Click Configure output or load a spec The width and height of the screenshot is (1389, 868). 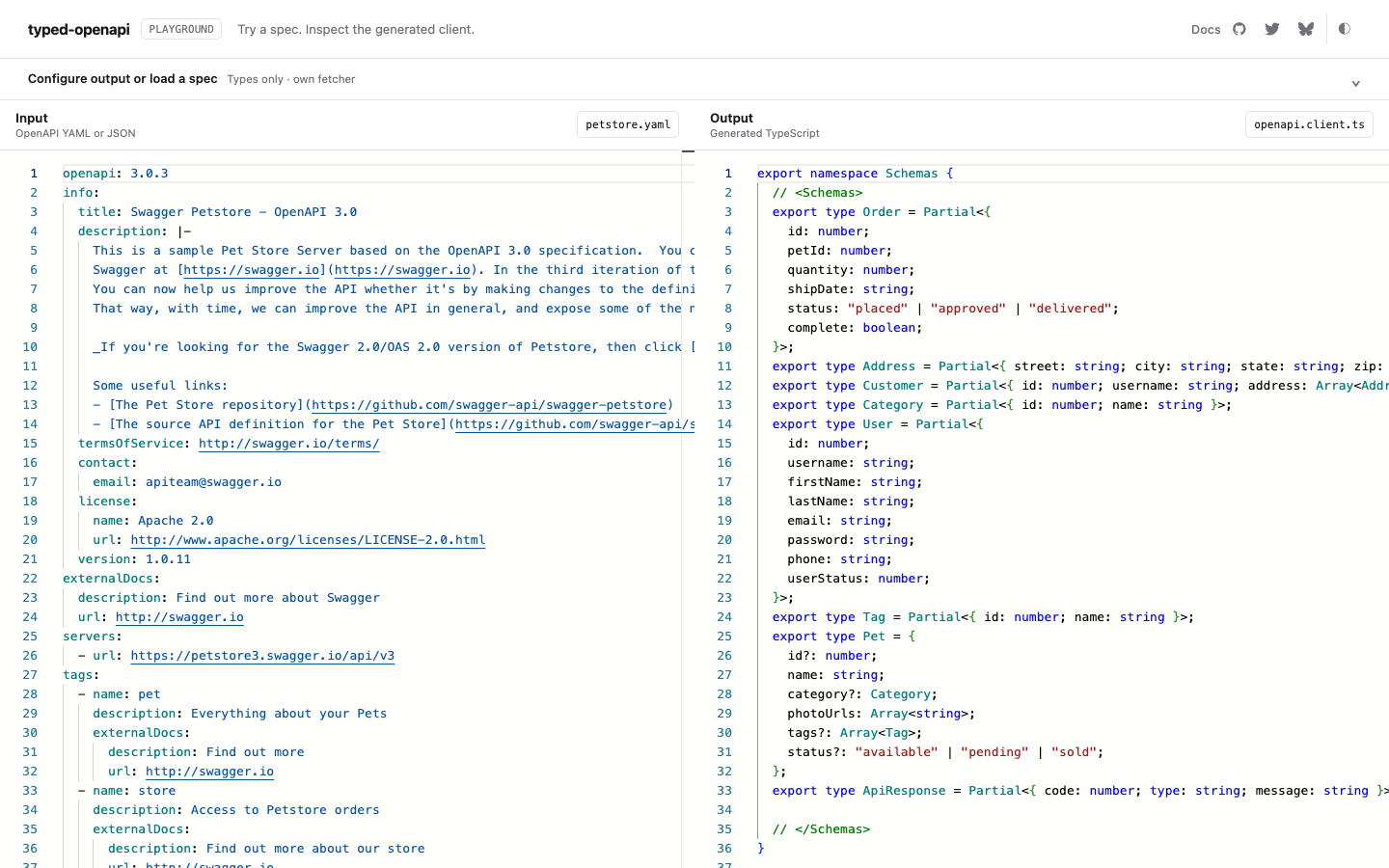pyautogui.click(x=123, y=79)
